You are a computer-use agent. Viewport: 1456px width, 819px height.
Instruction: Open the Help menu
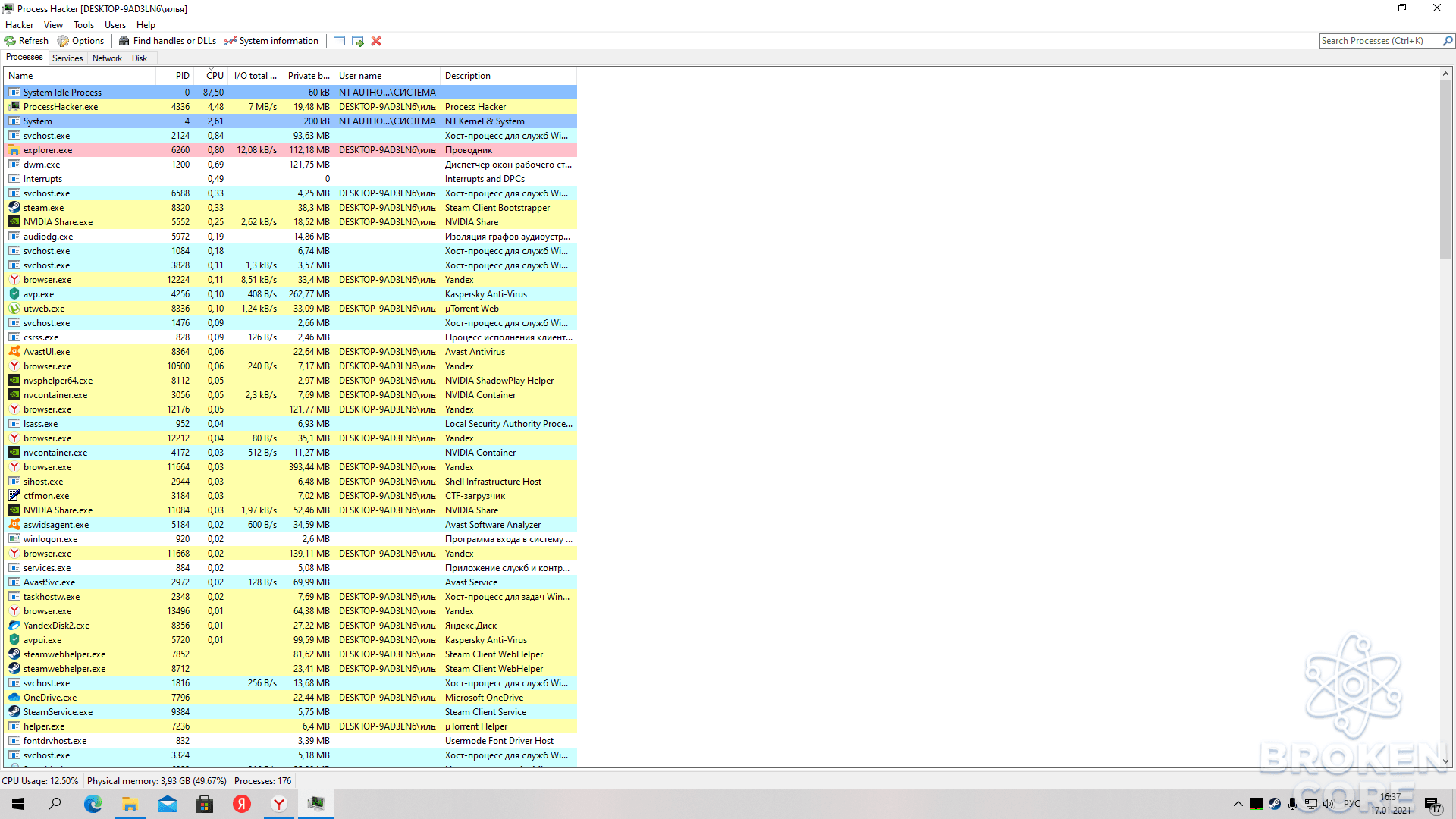coord(146,25)
